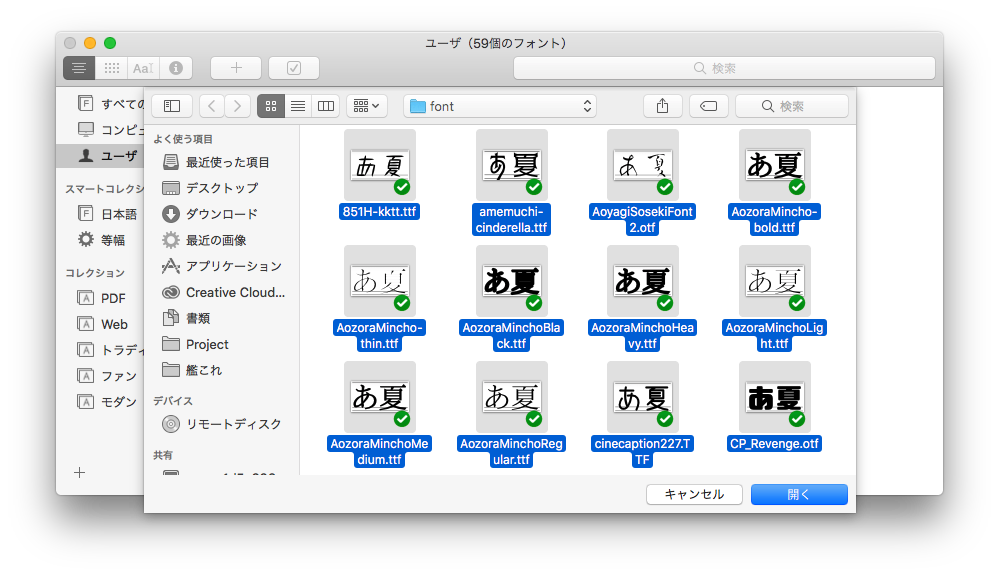Select 851H-kktt.ttf font thumbnail

380,165
